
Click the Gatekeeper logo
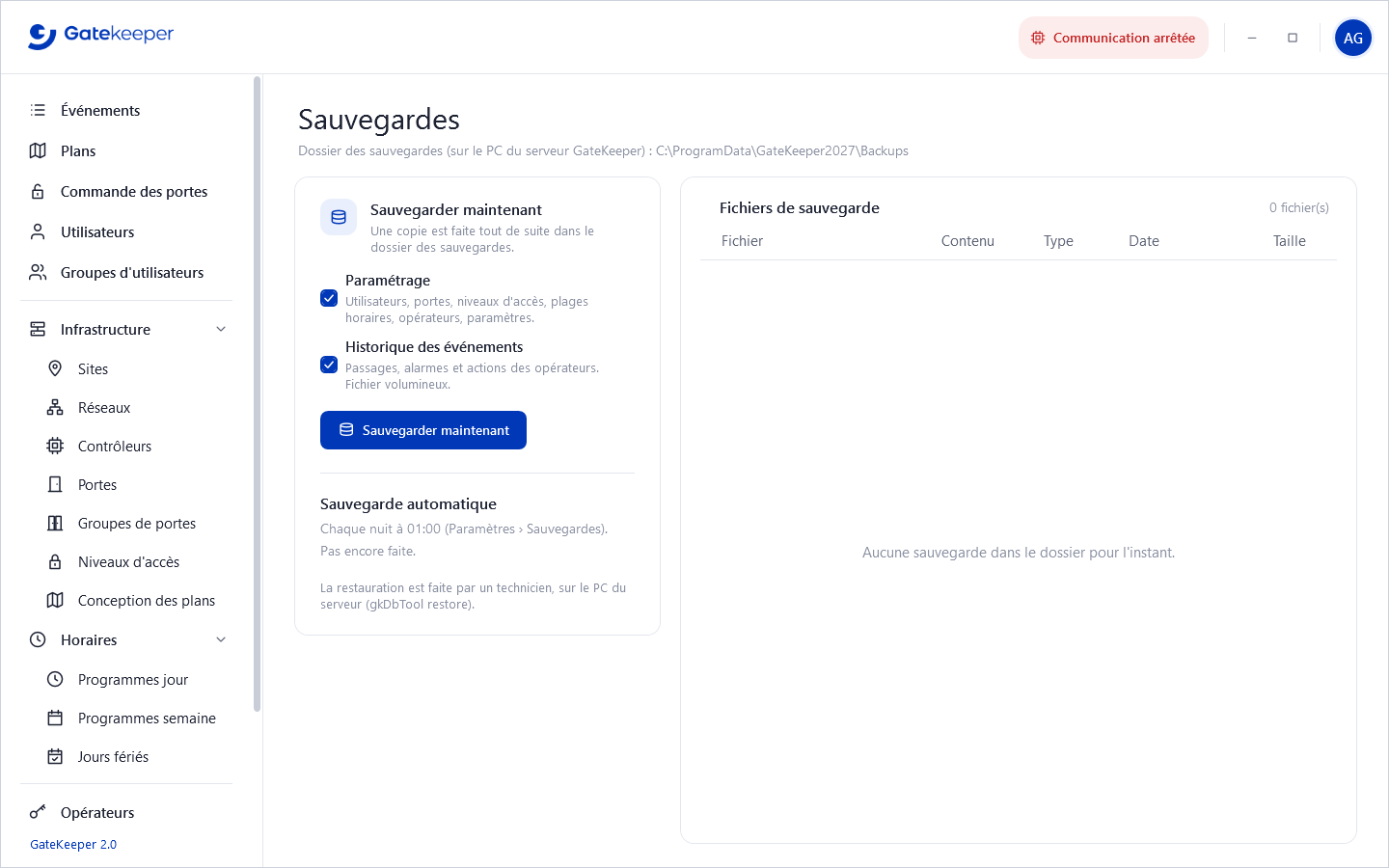101,36
